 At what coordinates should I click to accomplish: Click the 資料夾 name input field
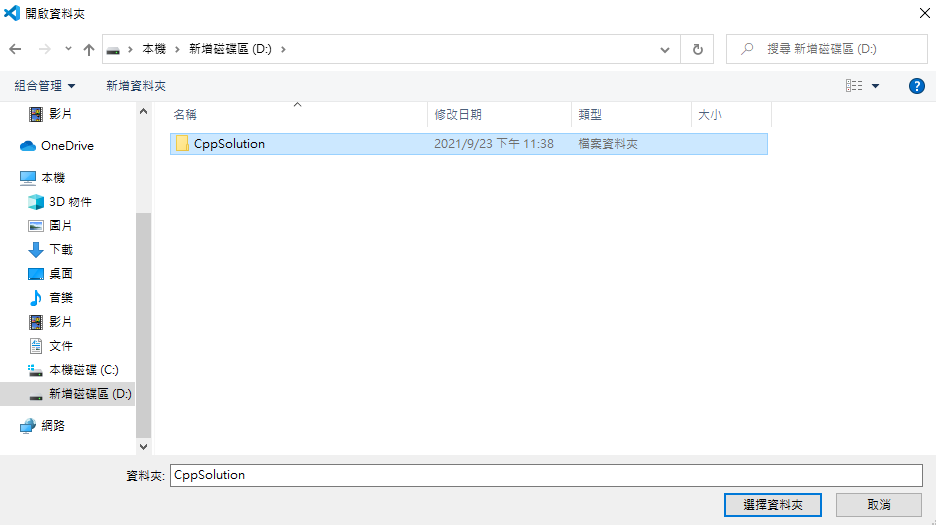click(x=545, y=475)
